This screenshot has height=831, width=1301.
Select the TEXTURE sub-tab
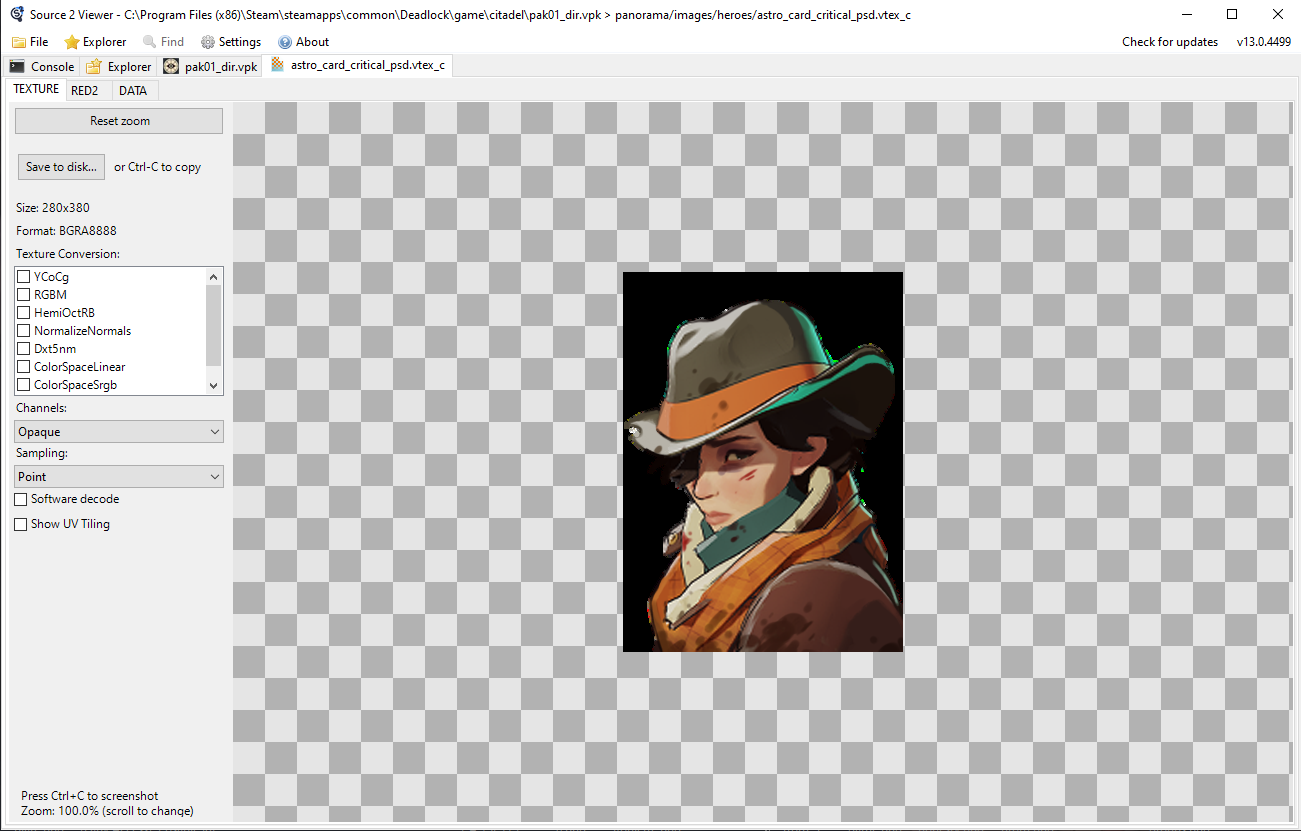tap(36, 89)
